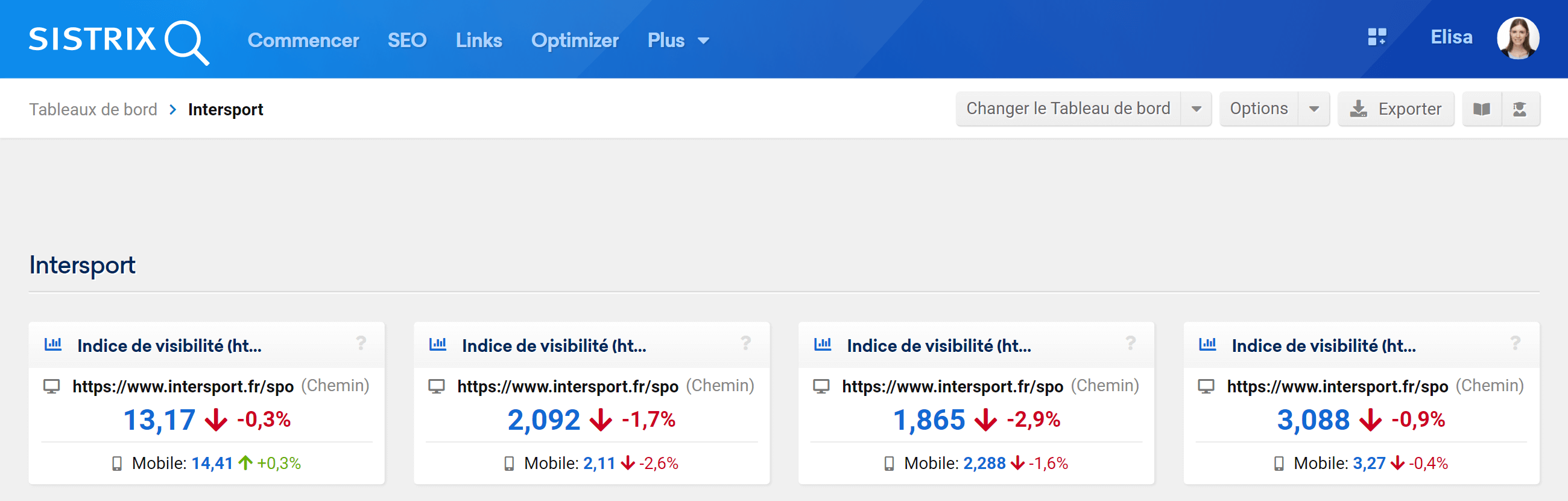Click the SISTRIX logo
Screen dimensions: 1568x501
(119, 42)
